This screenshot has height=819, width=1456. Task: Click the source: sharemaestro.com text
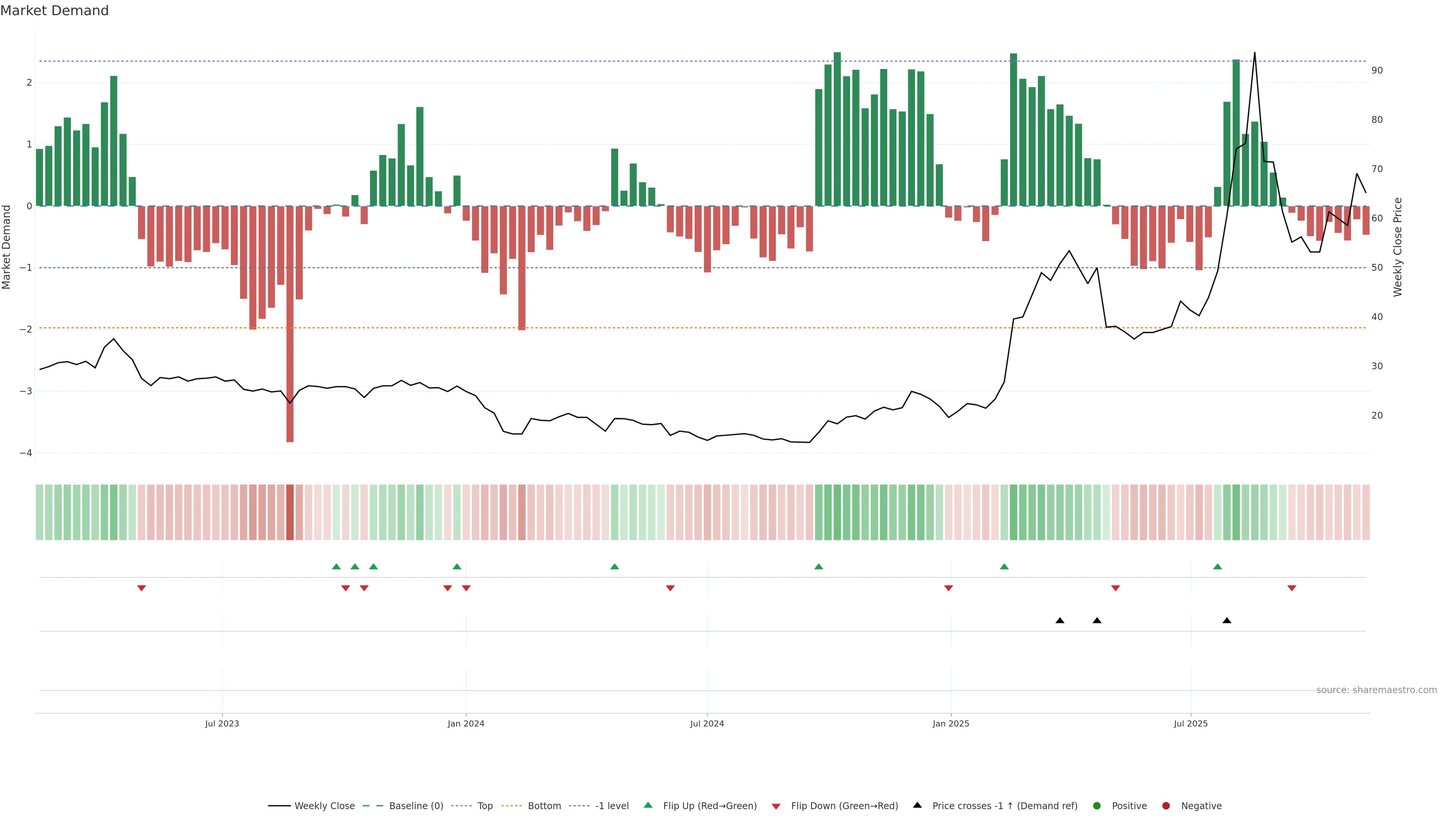(x=1376, y=690)
